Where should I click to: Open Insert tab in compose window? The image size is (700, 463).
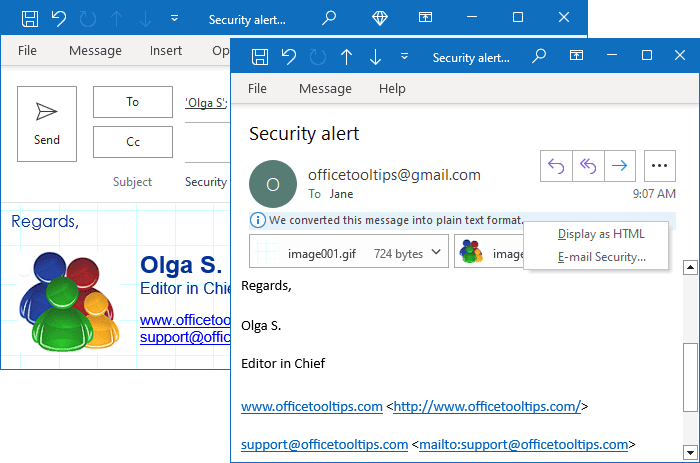tap(166, 50)
